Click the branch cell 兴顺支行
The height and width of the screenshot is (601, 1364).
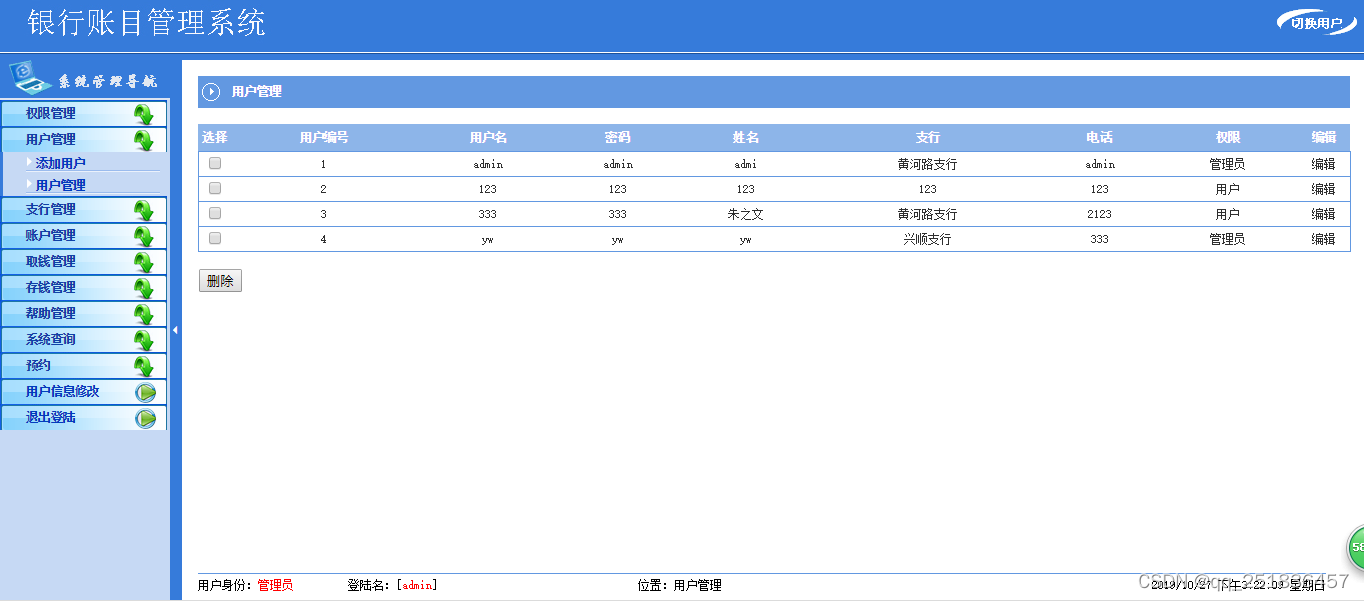928,239
